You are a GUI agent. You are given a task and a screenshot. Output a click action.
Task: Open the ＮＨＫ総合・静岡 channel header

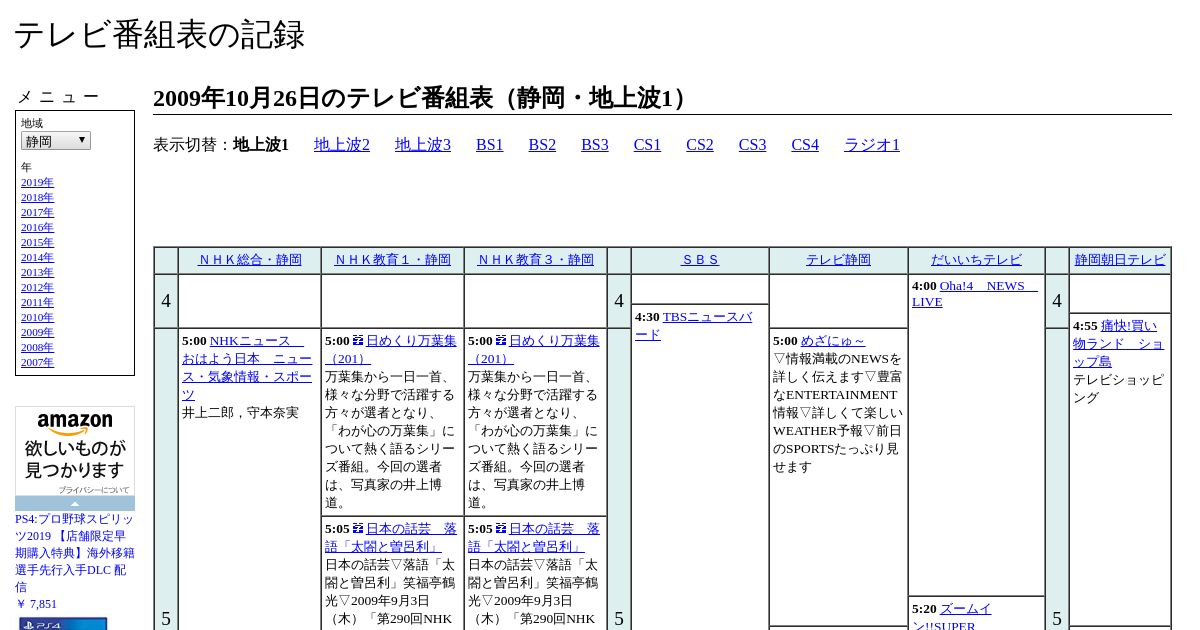[x=250, y=260]
